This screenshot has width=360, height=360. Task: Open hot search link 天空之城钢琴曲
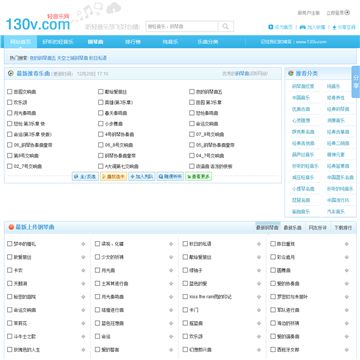(x=73, y=58)
